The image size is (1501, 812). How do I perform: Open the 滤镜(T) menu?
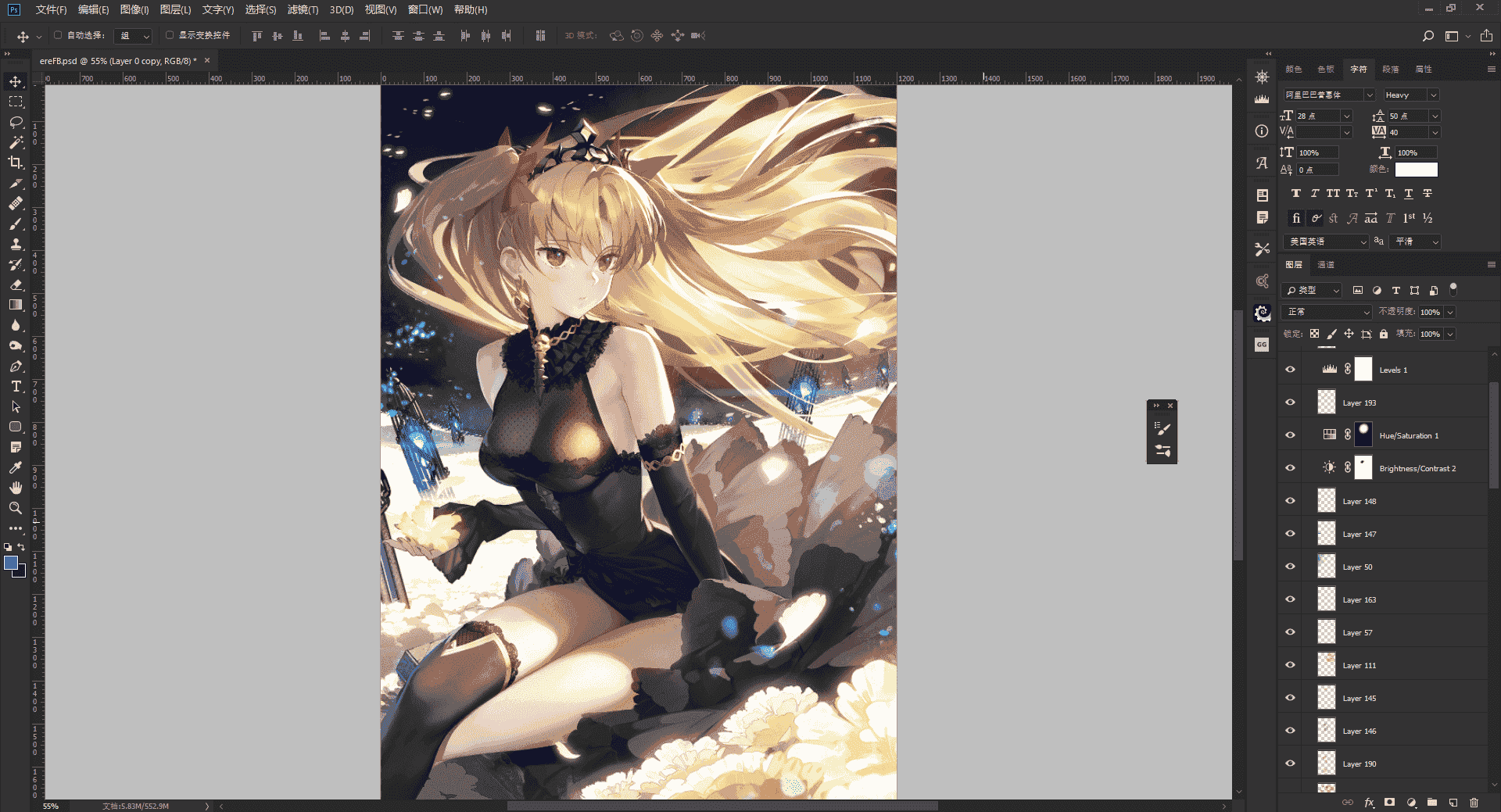pyautogui.click(x=303, y=9)
